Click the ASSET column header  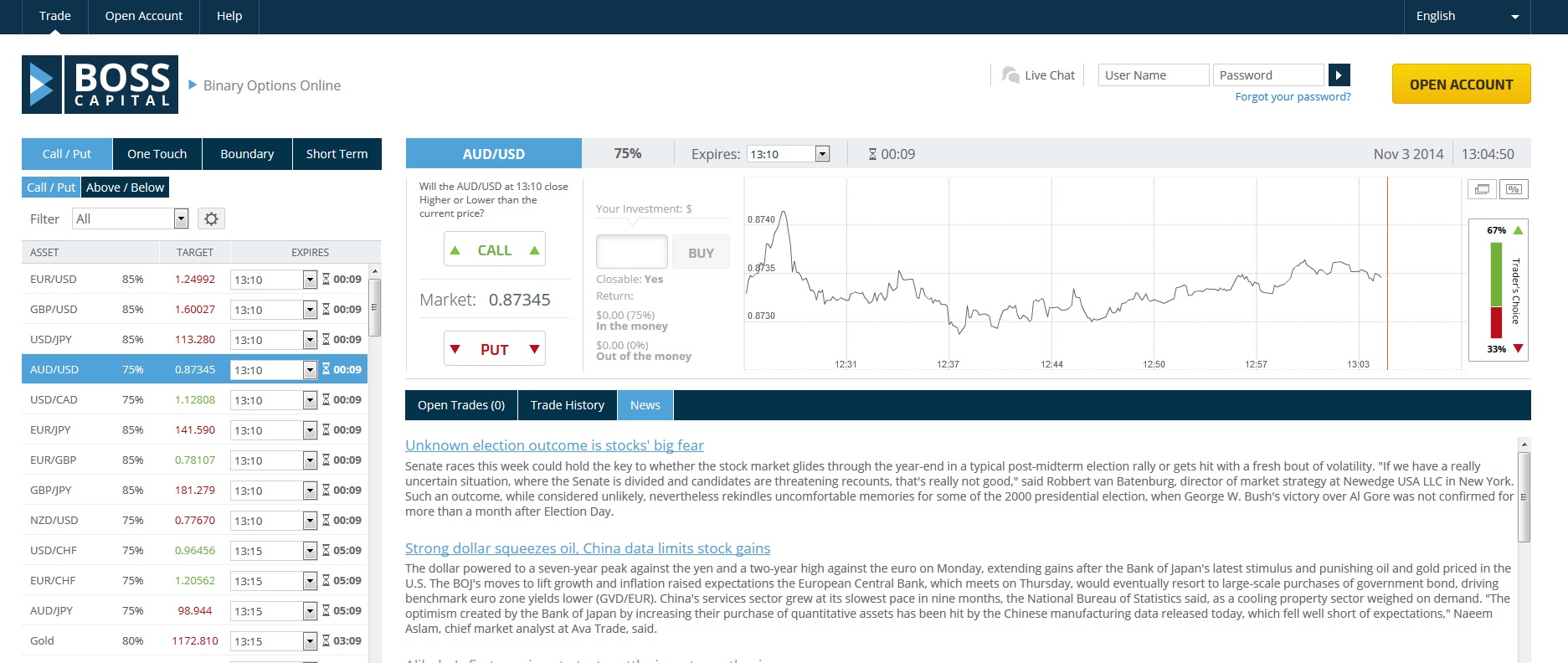[x=44, y=252]
